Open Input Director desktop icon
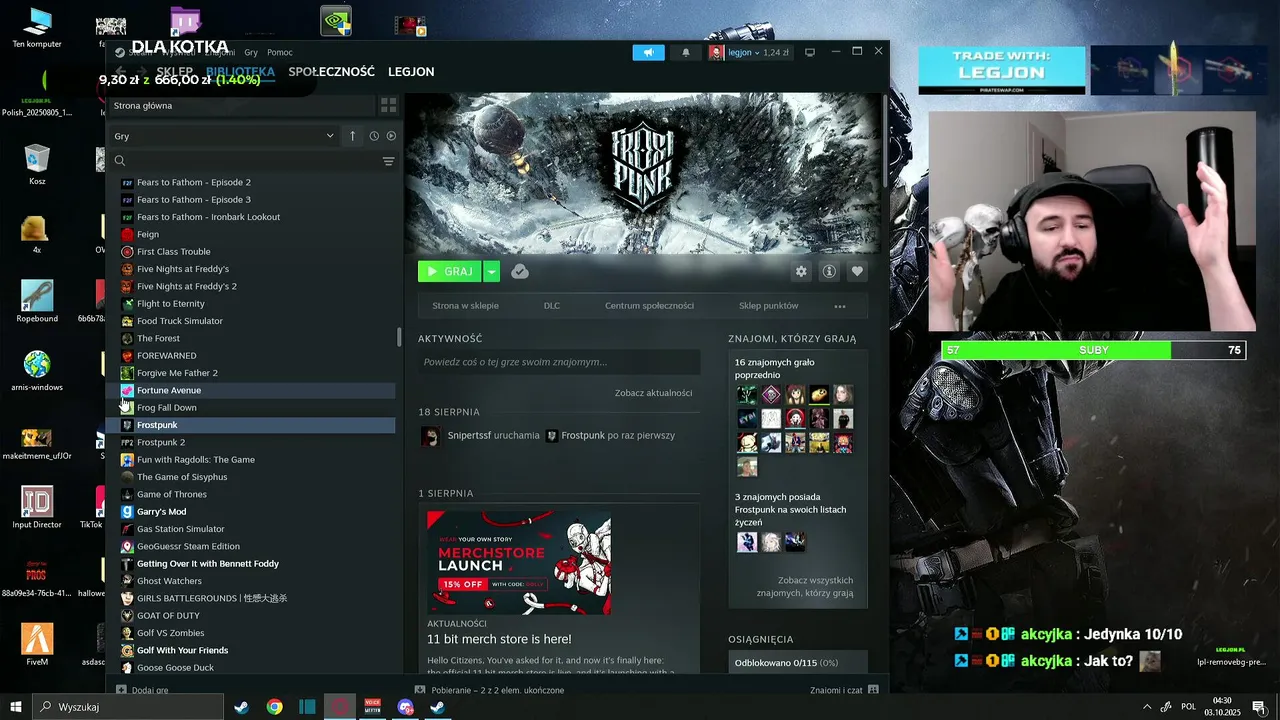Viewport: 1280px width, 720px height. tap(37, 508)
